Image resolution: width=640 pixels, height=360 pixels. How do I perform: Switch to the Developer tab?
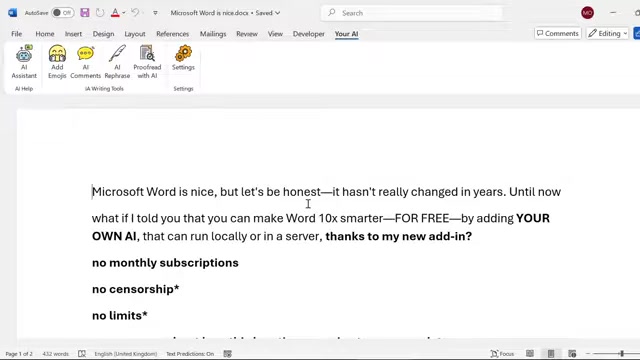(309, 34)
